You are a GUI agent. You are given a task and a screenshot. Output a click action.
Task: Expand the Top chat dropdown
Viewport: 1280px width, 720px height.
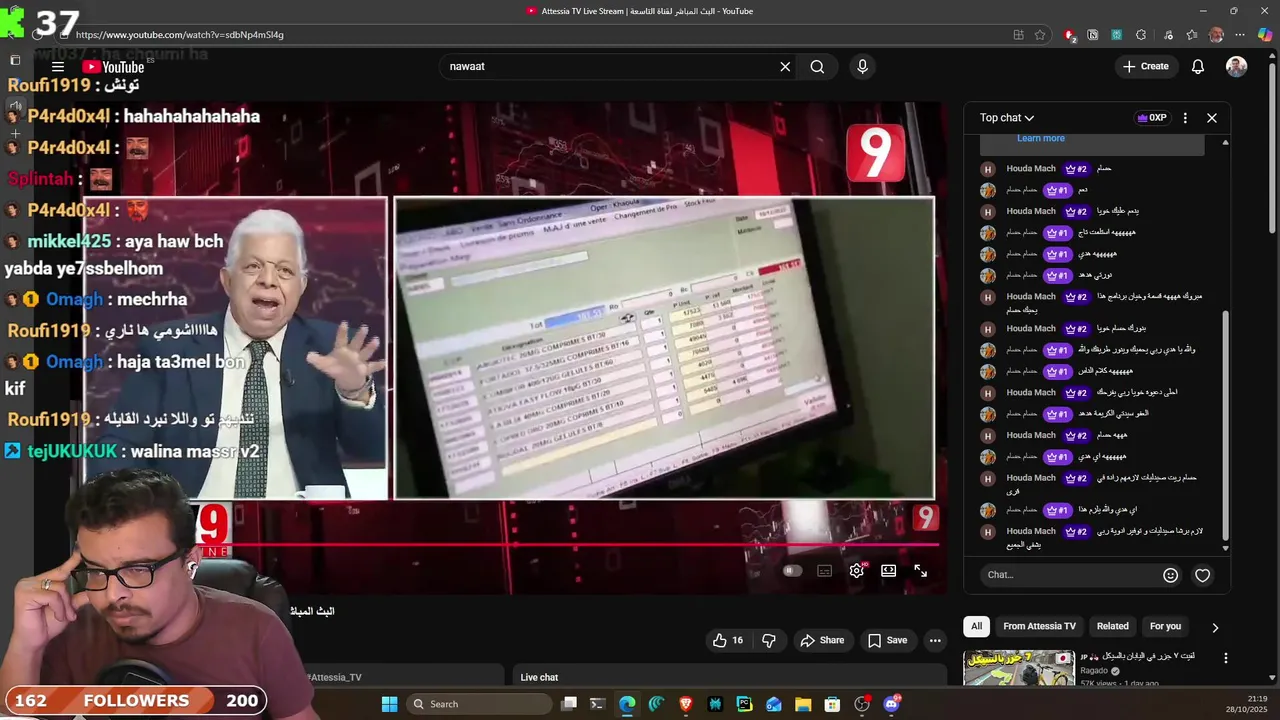tap(1006, 118)
